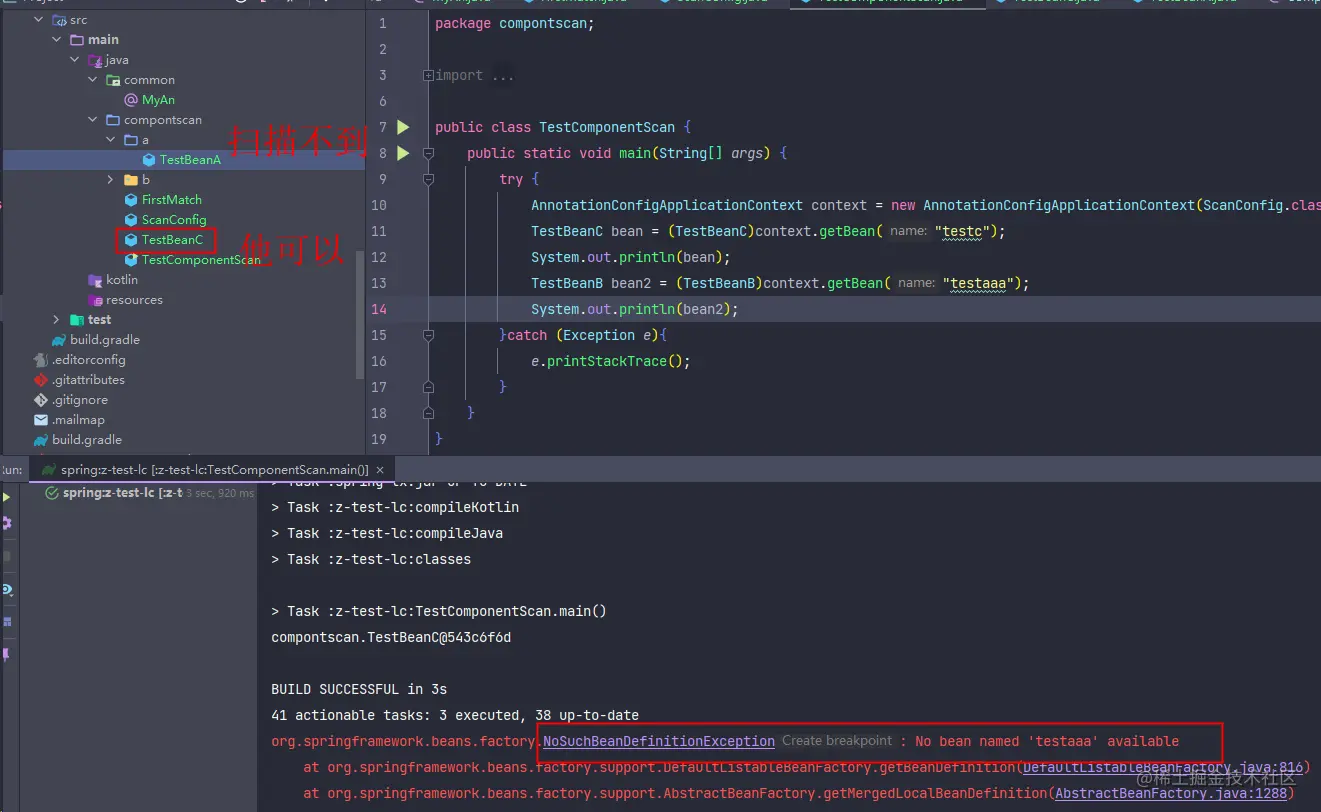Click the FirstMatch class icon
The image size is (1321, 812).
(x=131, y=200)
